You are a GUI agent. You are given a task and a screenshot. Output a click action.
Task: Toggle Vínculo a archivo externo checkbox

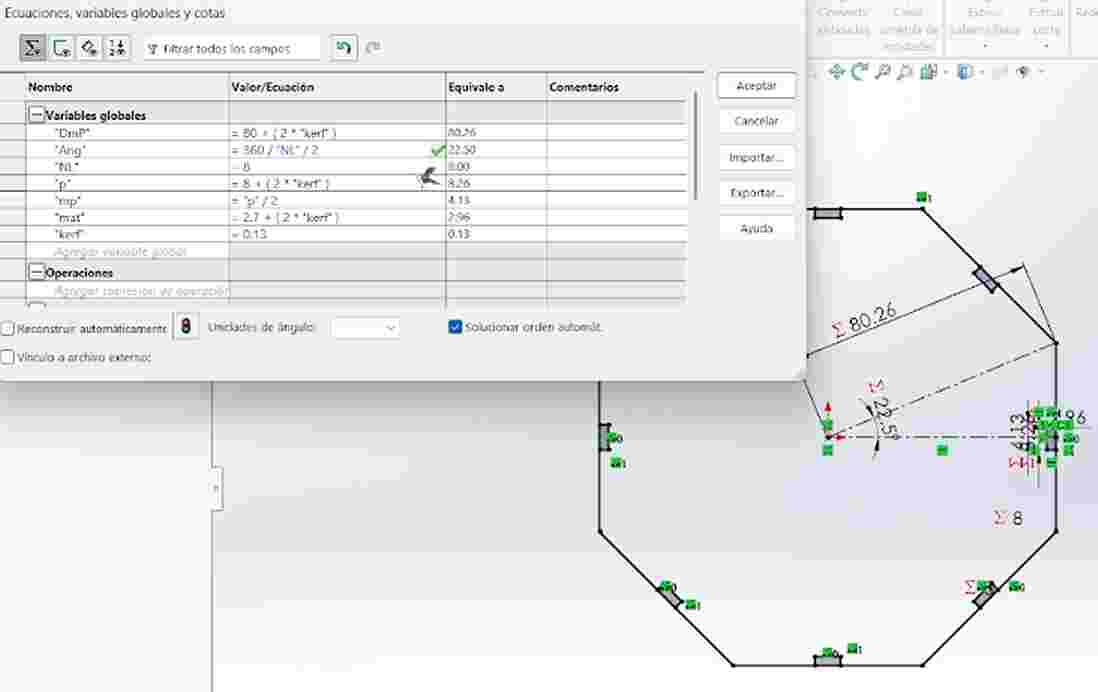pos(8,357)
